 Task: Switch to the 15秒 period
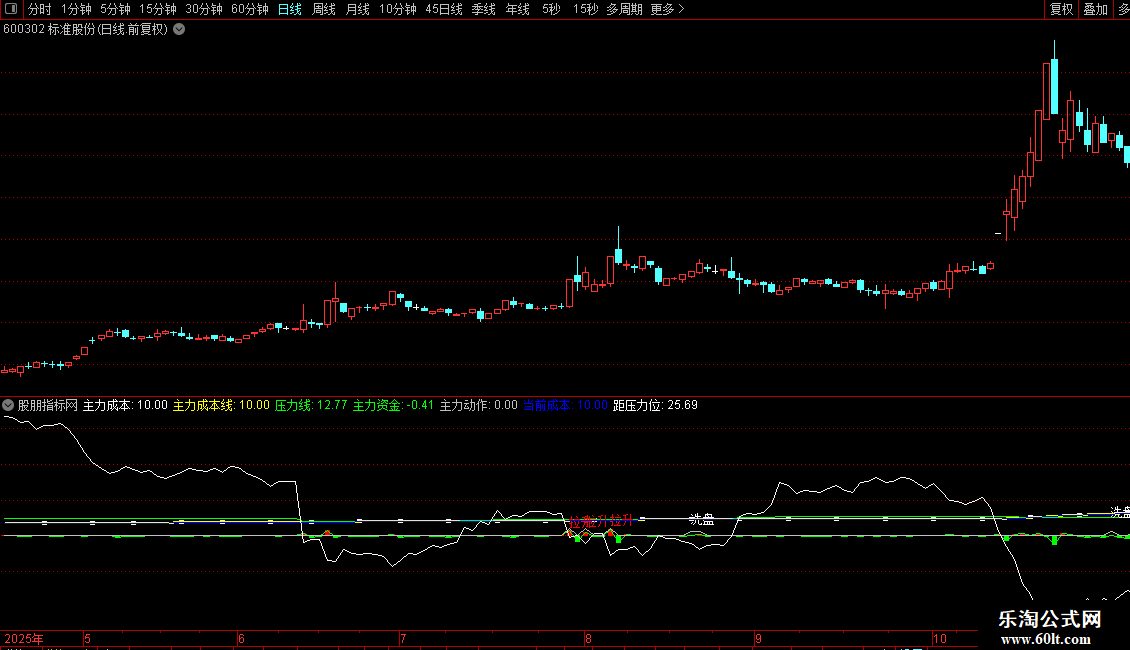click(585, 9)
